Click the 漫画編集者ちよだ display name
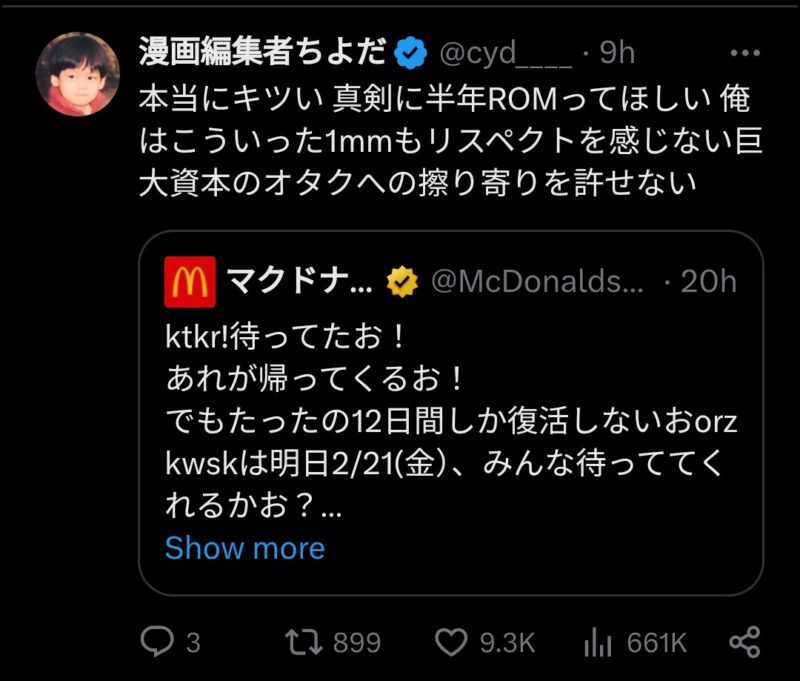Screen dimensions: 800x681 pos(261,53)
